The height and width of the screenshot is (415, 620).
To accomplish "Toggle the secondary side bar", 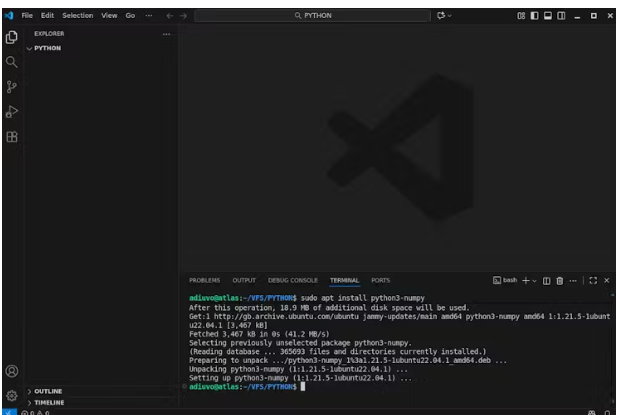I will [561, 16].
